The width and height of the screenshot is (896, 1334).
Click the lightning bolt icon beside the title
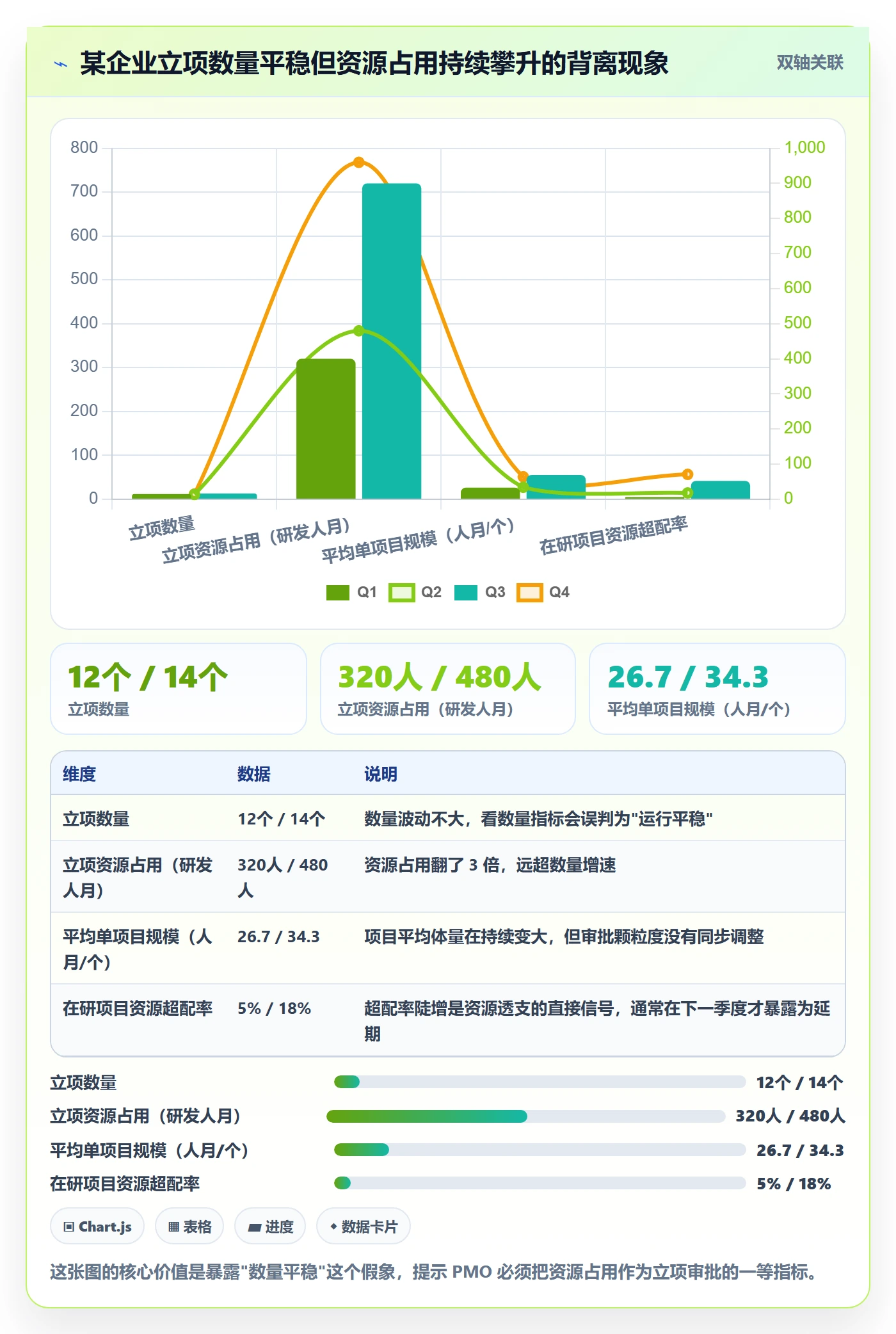61,64
